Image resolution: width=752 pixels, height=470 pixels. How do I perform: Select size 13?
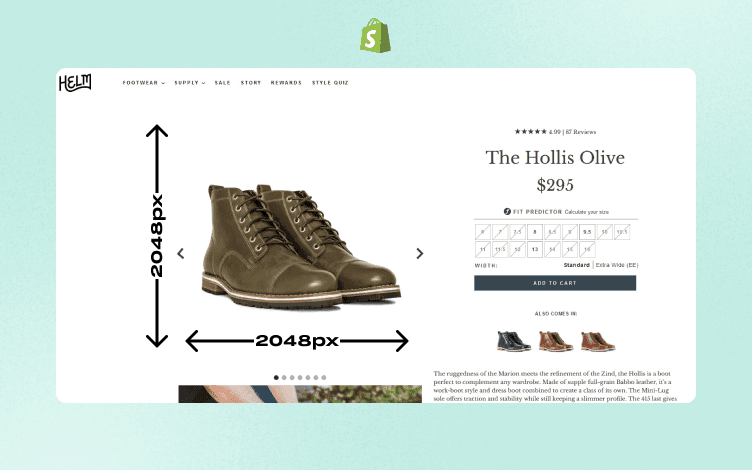pos(535,249)
